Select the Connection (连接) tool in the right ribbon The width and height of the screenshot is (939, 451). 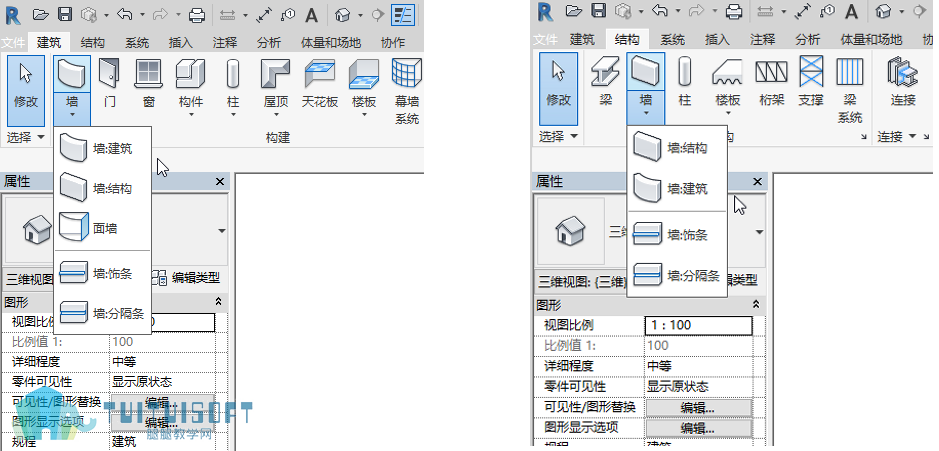tap(903, 81)
